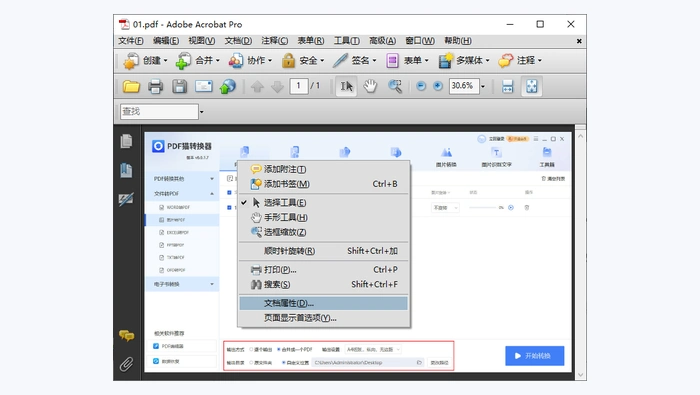This screenshot has height=395, width=700.
Task: Select the Hand tool in toolbar
Action: point(370,86)
